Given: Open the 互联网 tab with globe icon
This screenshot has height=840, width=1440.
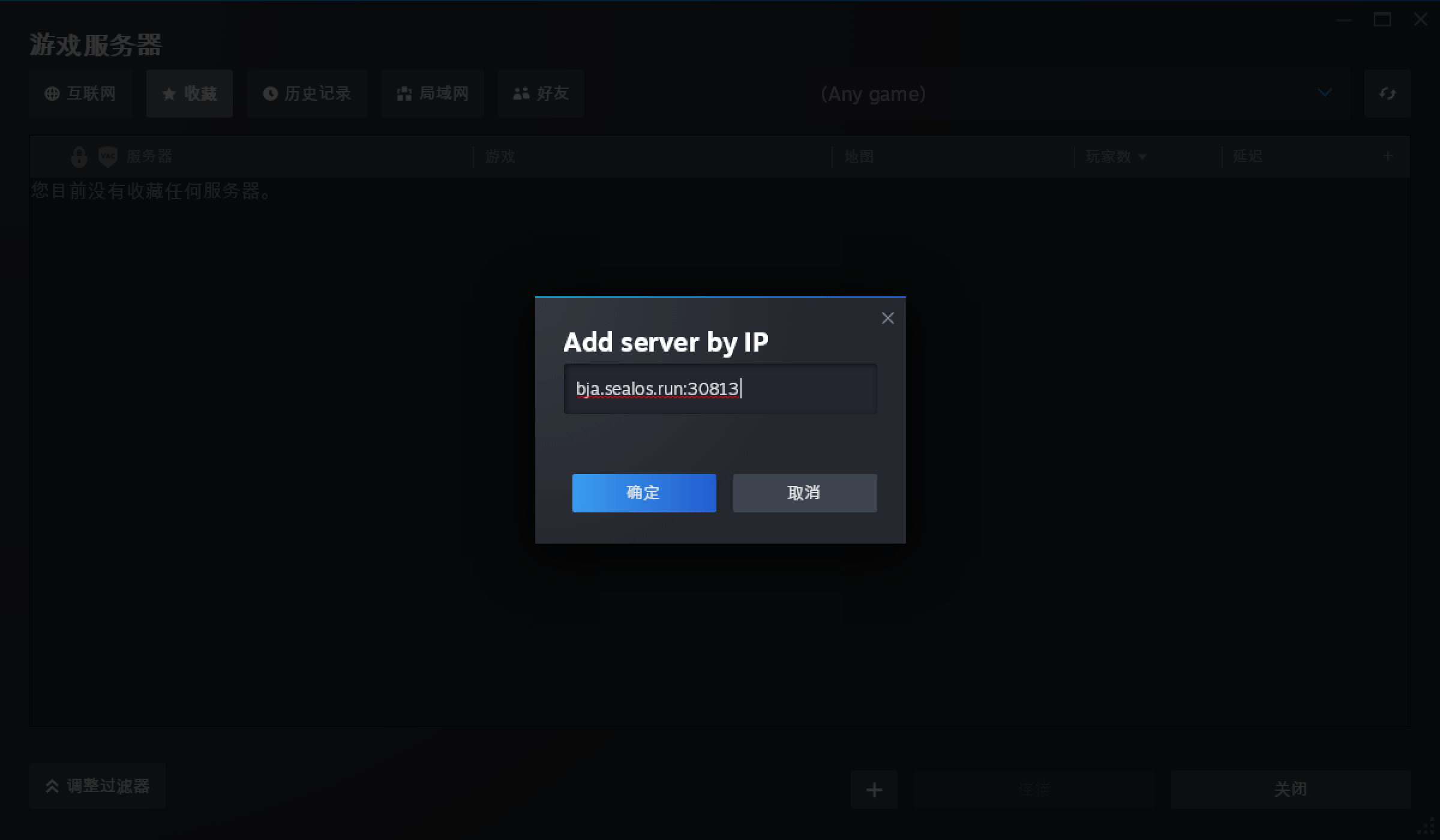Looking at the screenshot, I should [x=80, y=94].
